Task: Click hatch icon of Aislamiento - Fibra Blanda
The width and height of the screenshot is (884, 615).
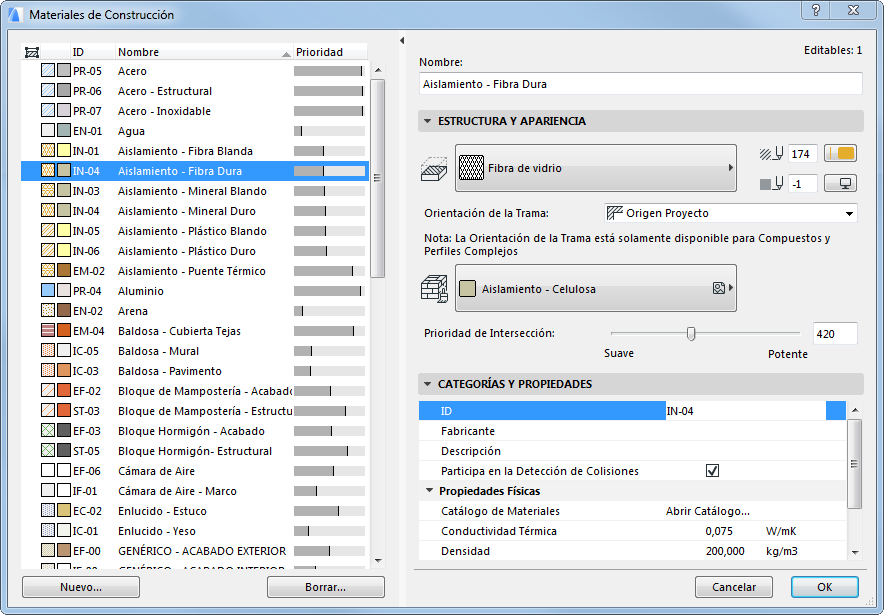Action: (x=48, y=151)
